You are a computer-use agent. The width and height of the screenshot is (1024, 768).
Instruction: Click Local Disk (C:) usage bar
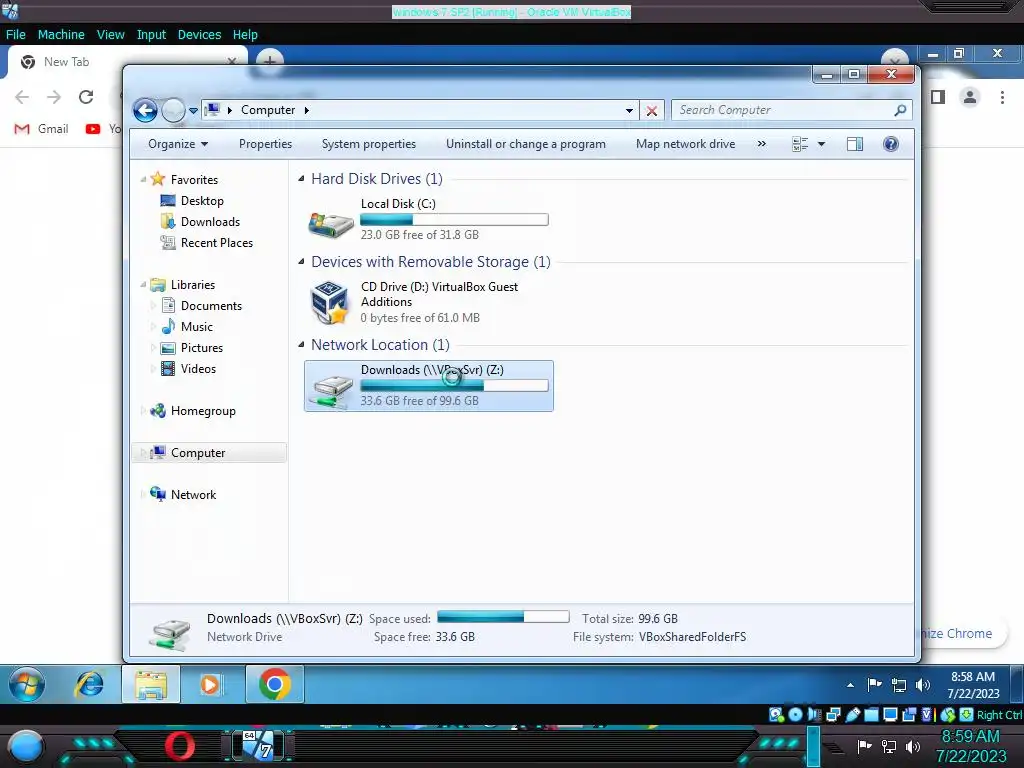(454, 220)
